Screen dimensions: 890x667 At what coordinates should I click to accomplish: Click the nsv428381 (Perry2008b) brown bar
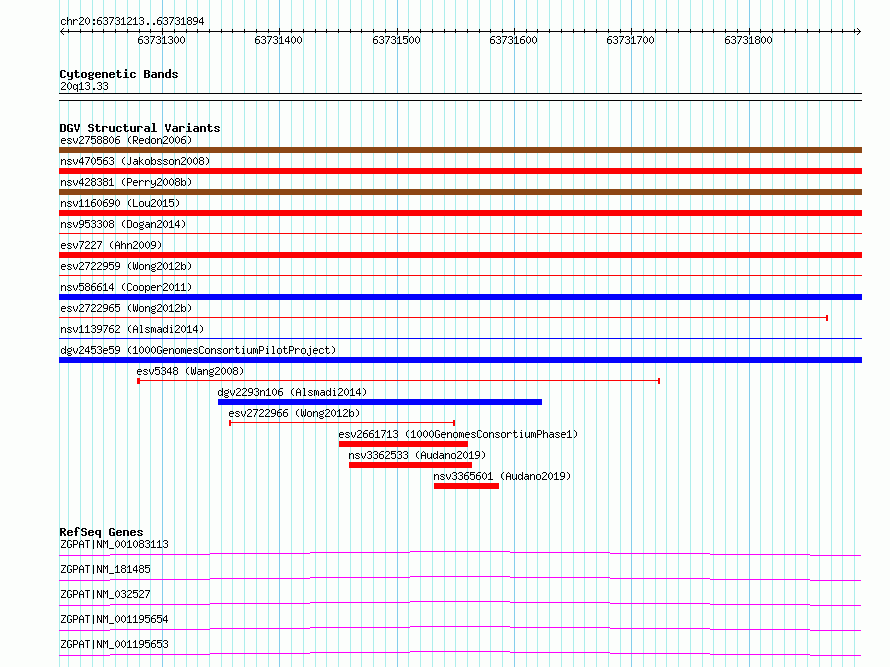pos(460,192)
